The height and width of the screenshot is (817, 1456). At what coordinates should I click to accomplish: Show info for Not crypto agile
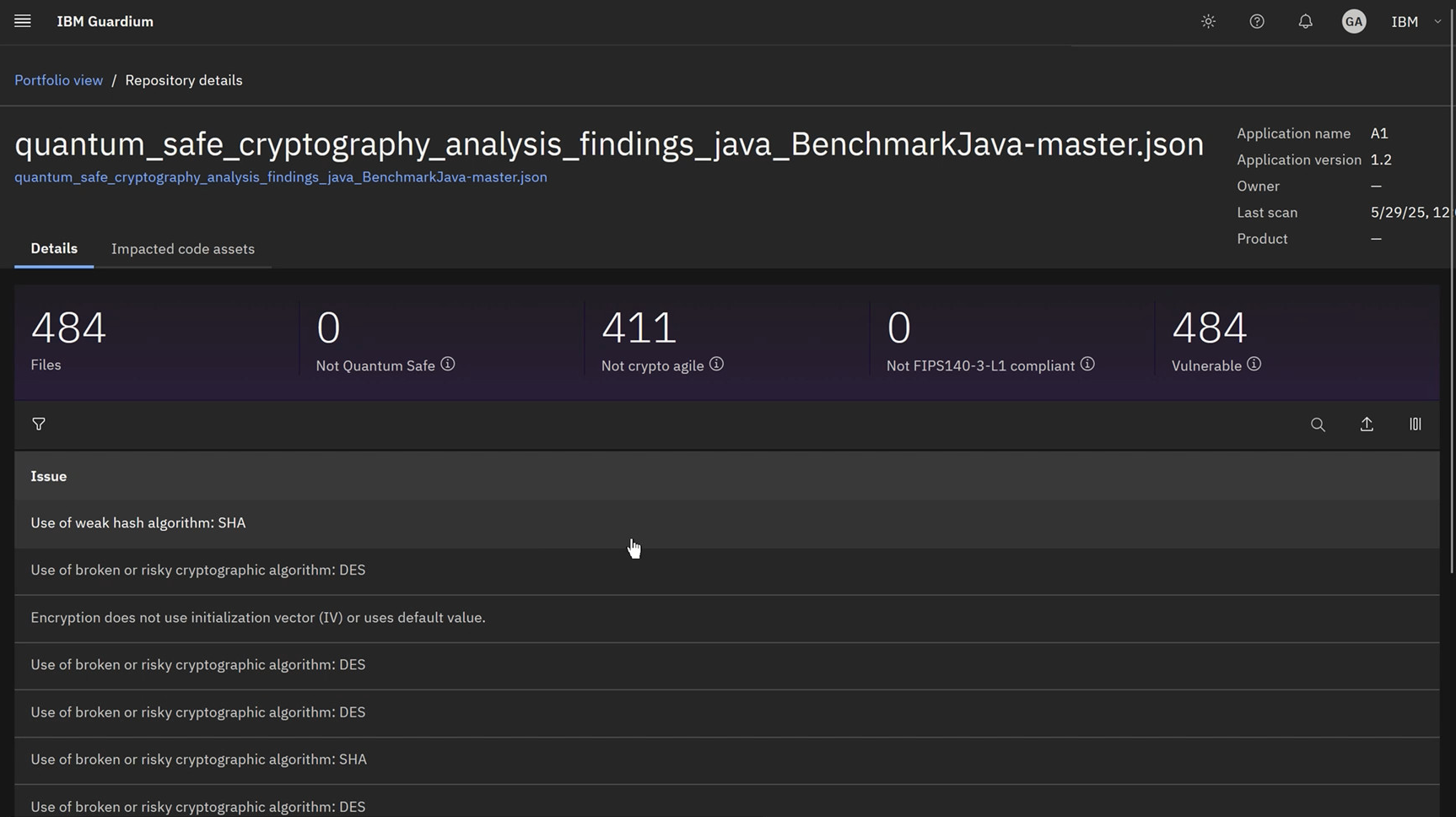(716, 364)
